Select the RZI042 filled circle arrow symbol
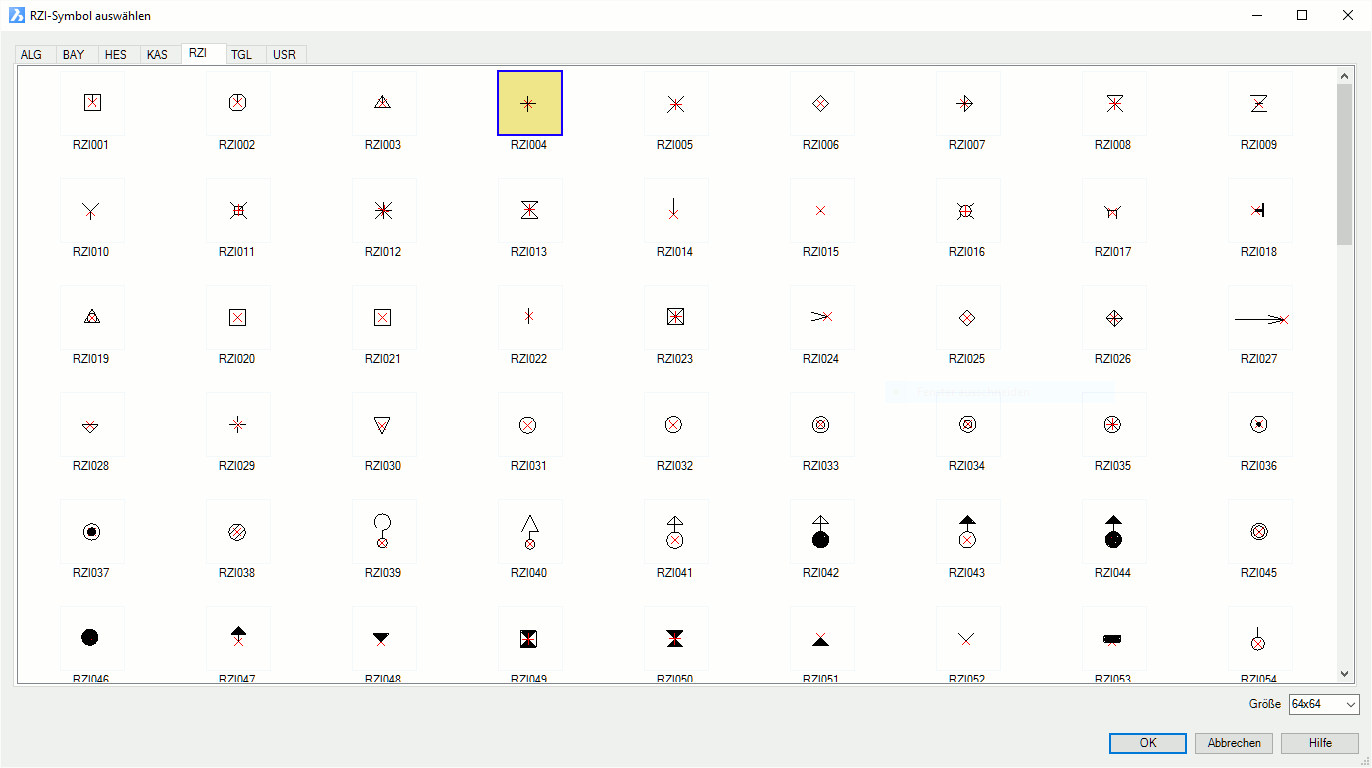1372x768 pixels. tap(822, 531)
